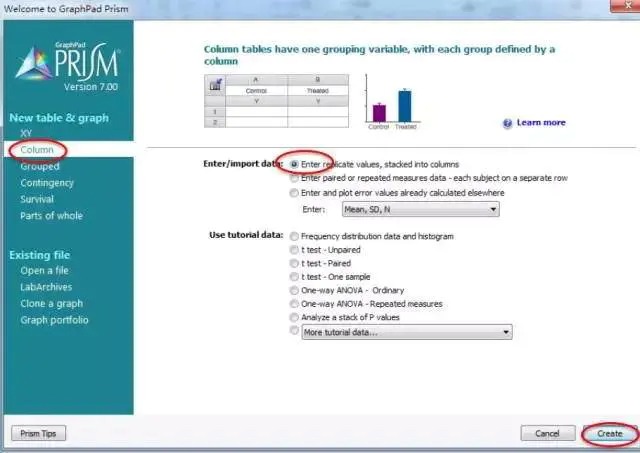Select Column table type

point(37,150)
